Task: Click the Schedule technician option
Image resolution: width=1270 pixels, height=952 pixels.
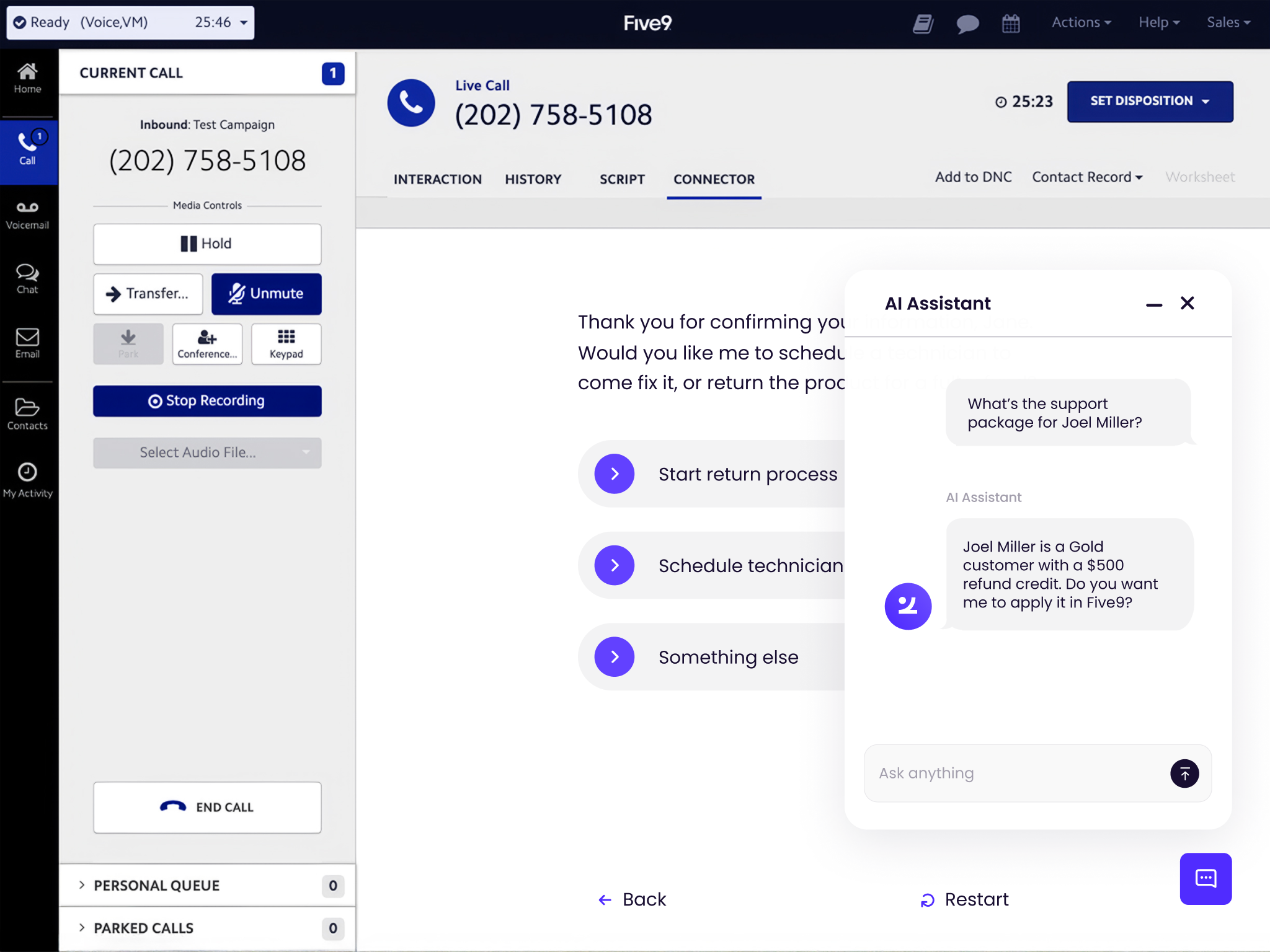Action: click(x=713, y=565)
